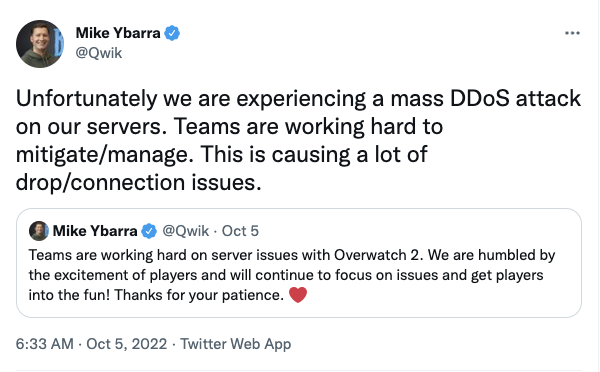Click the 6:33 AM timestamp
The image size is (600, 372).
(x=44, y=344)
